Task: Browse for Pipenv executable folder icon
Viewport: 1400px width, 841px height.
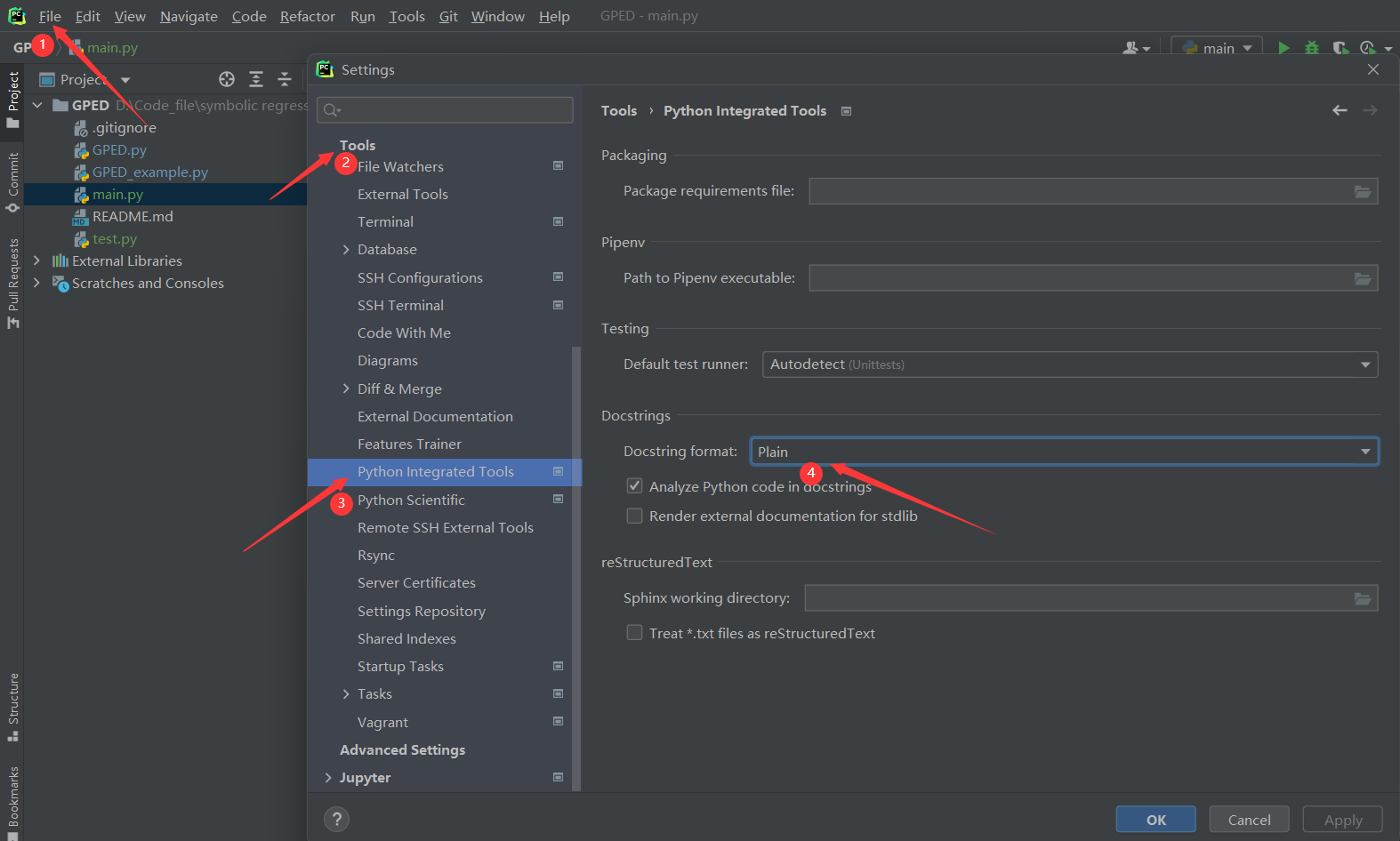Action: 1362,278
